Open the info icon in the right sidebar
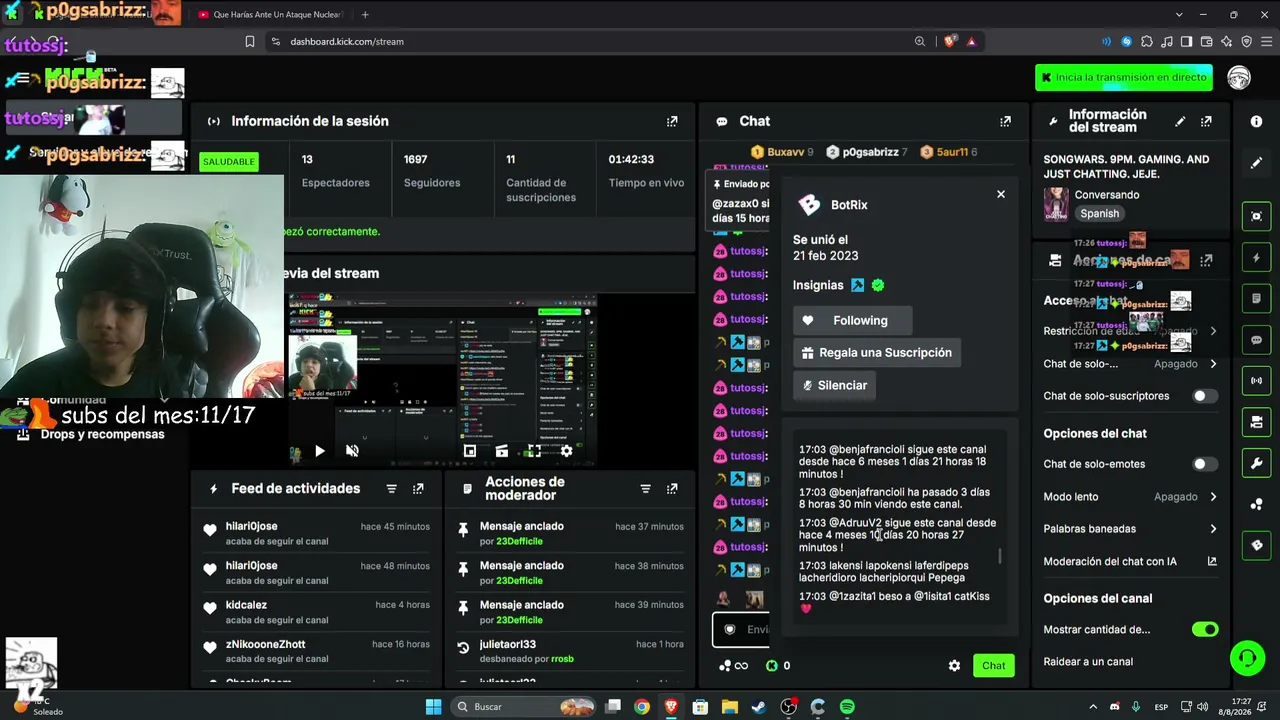 (1256, 121)
